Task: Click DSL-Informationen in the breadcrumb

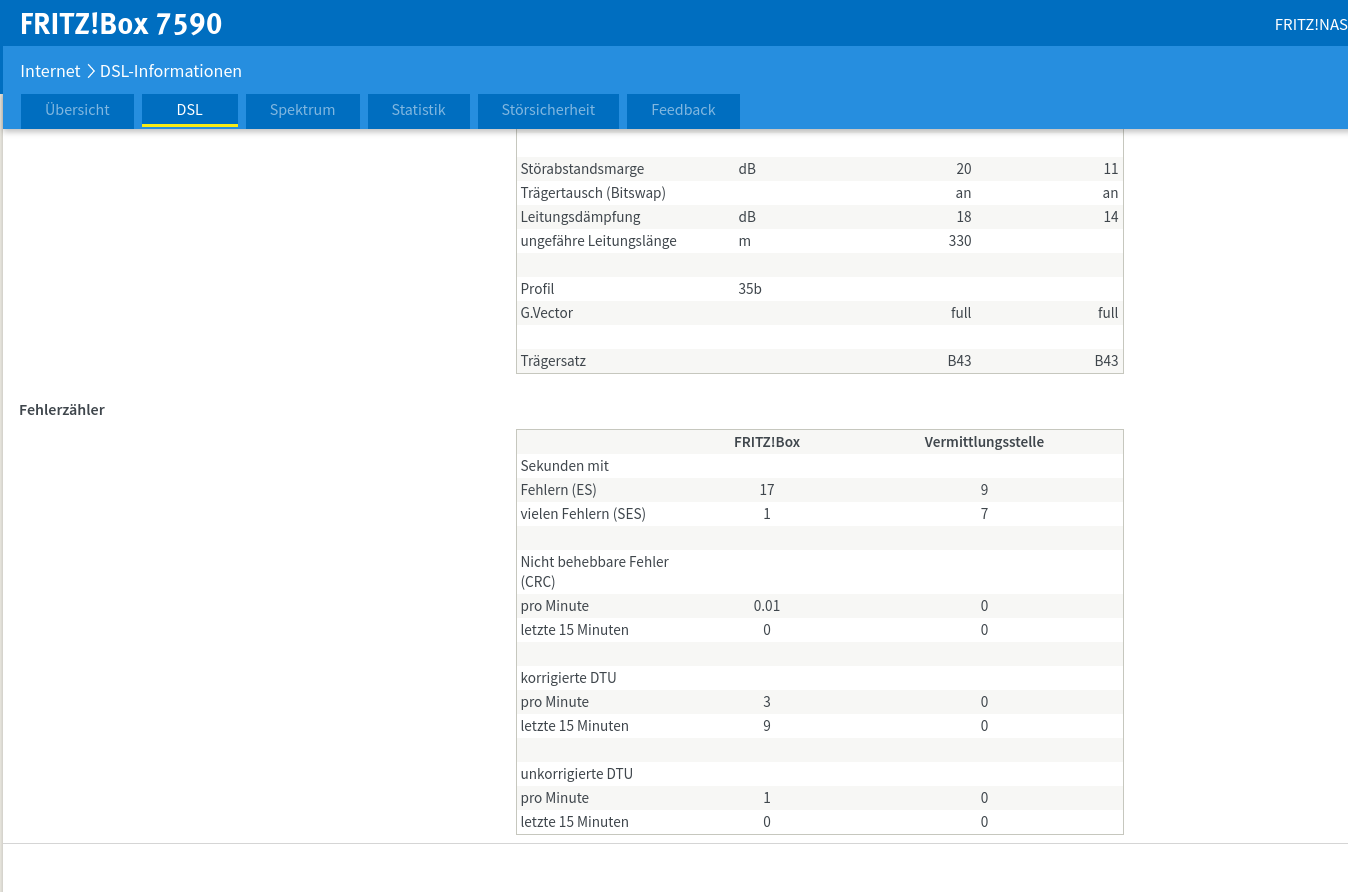Action: (x=171, y=71)
